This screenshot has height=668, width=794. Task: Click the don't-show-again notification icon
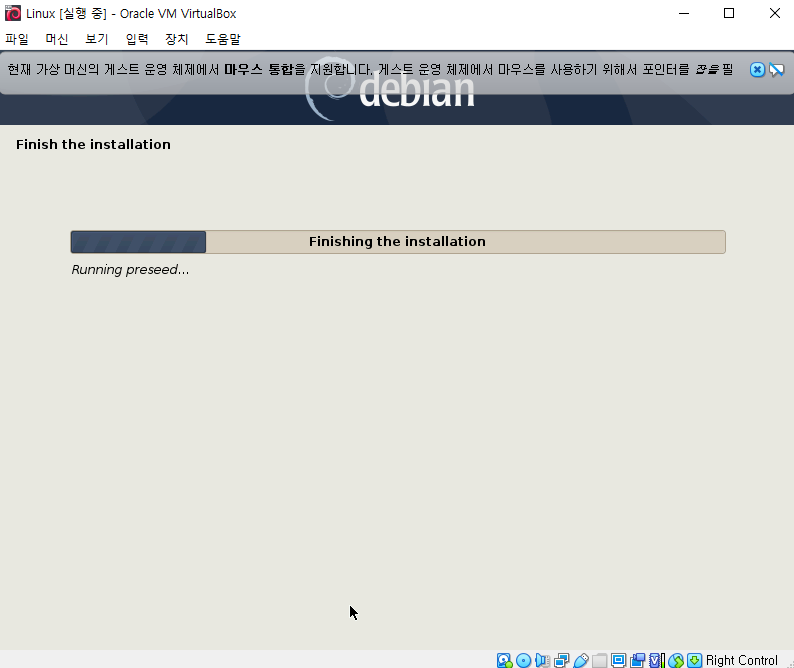[776, 69]
